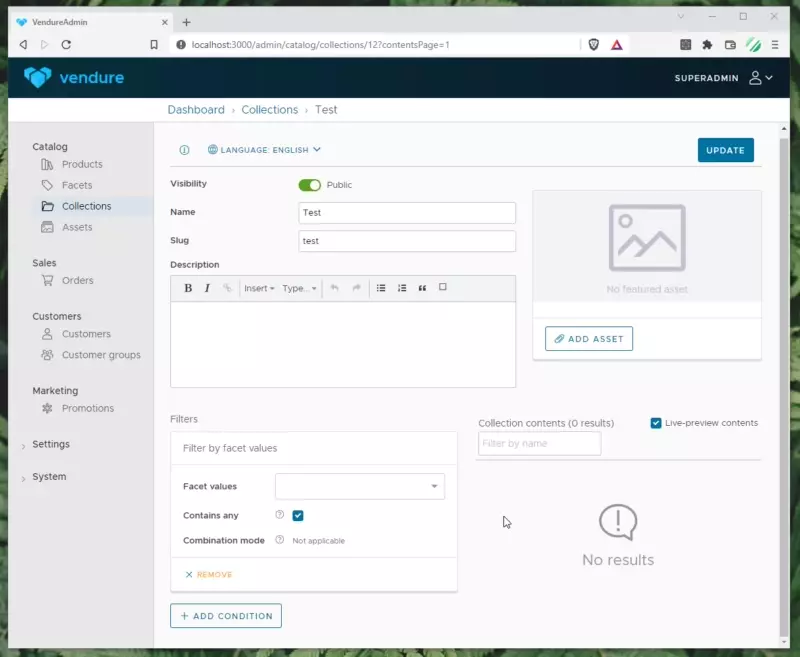Click the info icon beside language selector
This screenshot has width=800, height=657.
coord(184,150)
